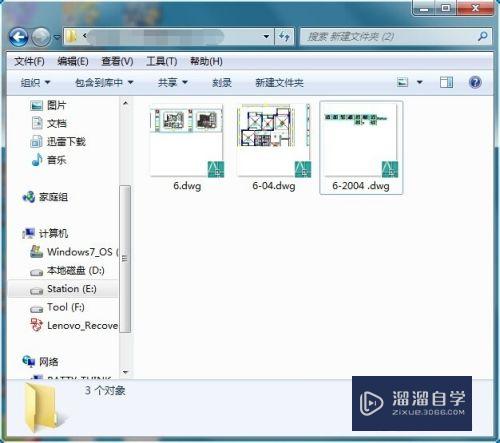Click the 3 个对象 status text
The height and width of the screenshot is (443, 500).
pyautogui.click(x=105, y=390)
